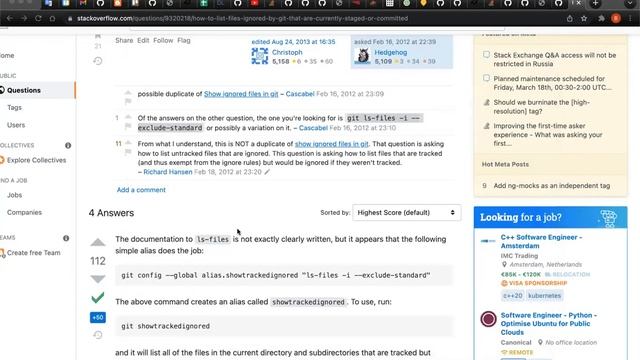The width and height of the screenshot is (640, 360).
Task: Flag Richard Hansen's comment
Action: click(x=128, y=152)
